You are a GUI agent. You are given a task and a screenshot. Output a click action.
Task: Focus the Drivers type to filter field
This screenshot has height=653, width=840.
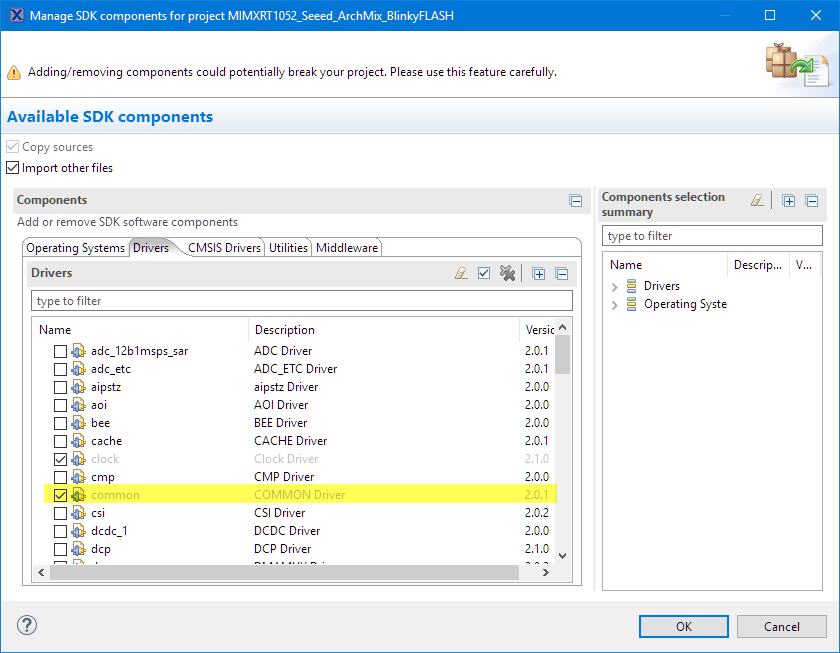pos(302,301)
